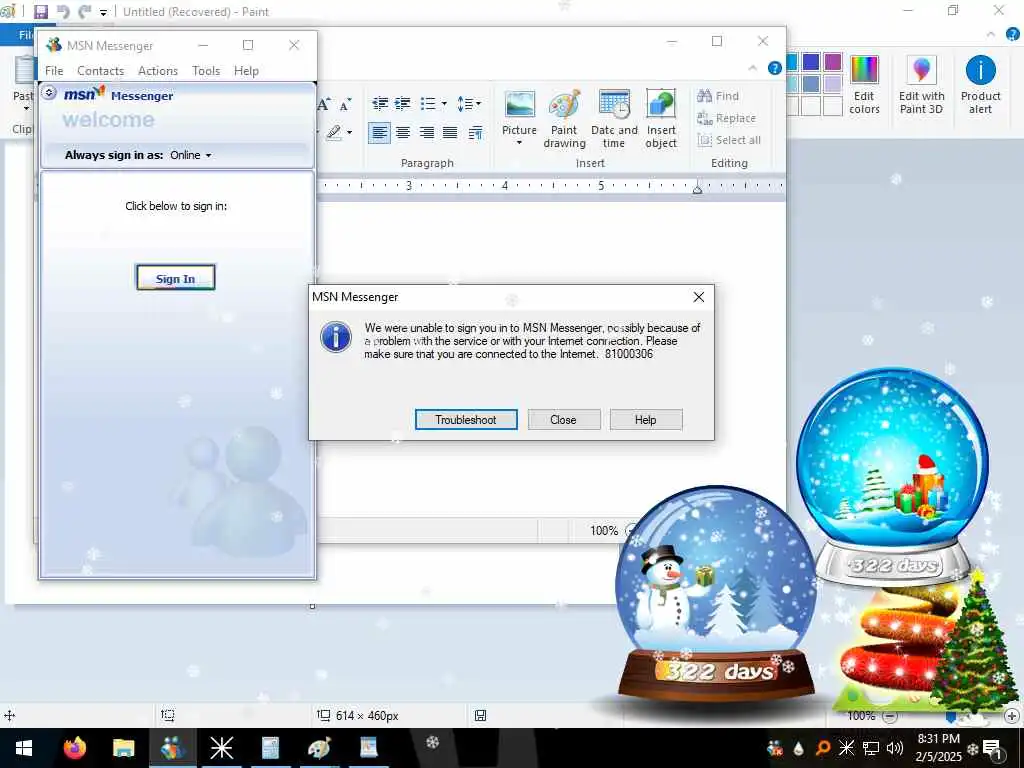Click the Help button in the error dialog
The height and width of the screenshot is (768, 1024).
(x=645, y=420)
